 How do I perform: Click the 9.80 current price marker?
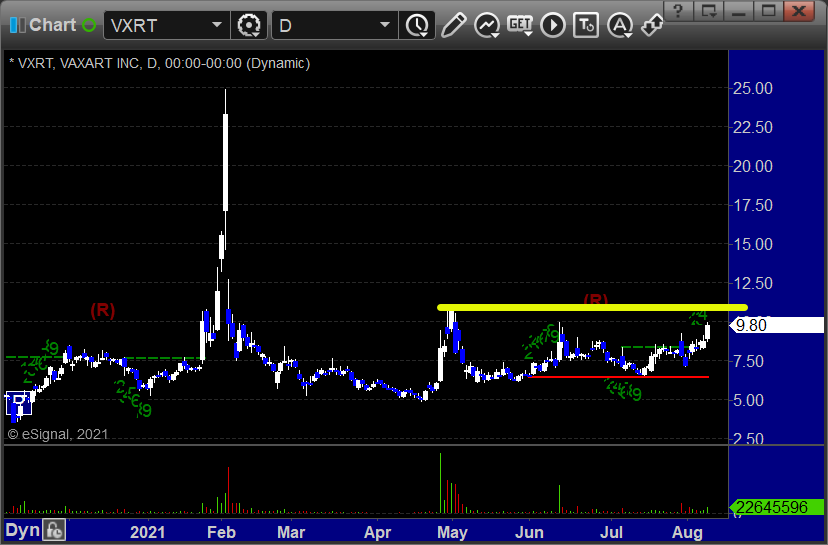[x=776, y=325]
